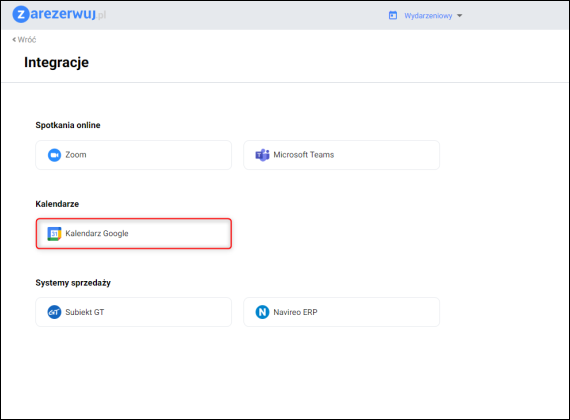
Task: Expand the Wydarzeniowy dropdown arrow
Action: point(459,16)
